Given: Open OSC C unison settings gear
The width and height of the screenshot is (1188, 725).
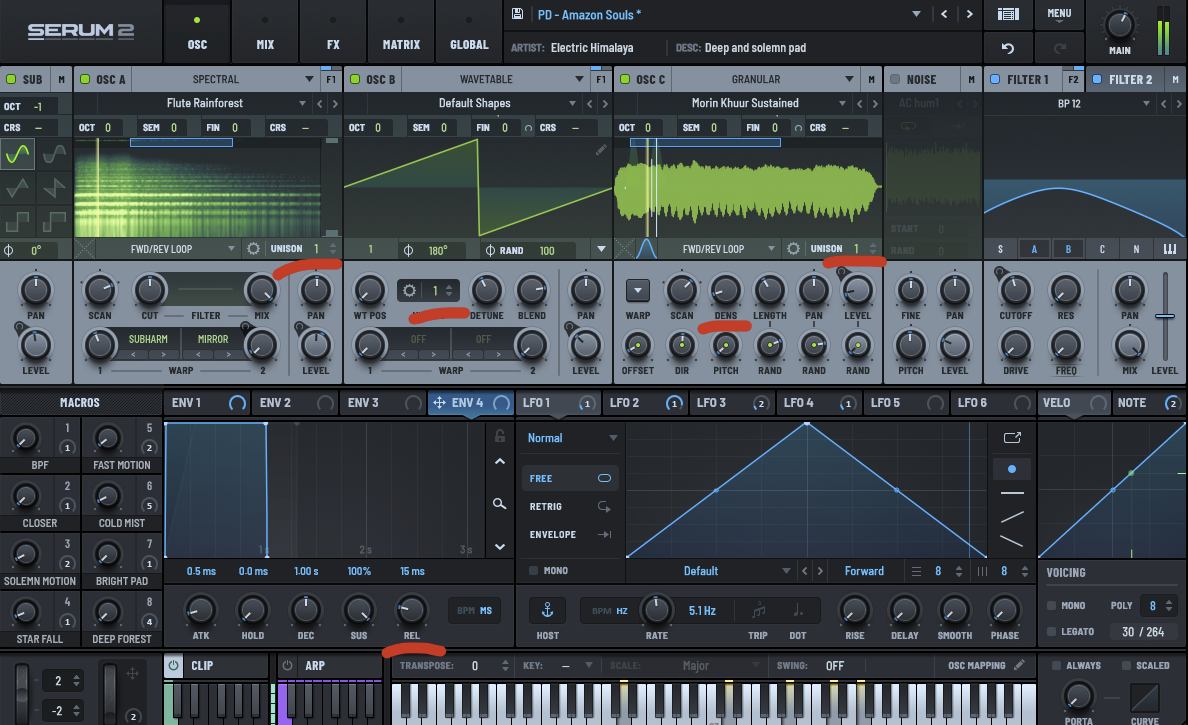Looking at the screenshot, I should pyautogui.click(x=793, y=248).
